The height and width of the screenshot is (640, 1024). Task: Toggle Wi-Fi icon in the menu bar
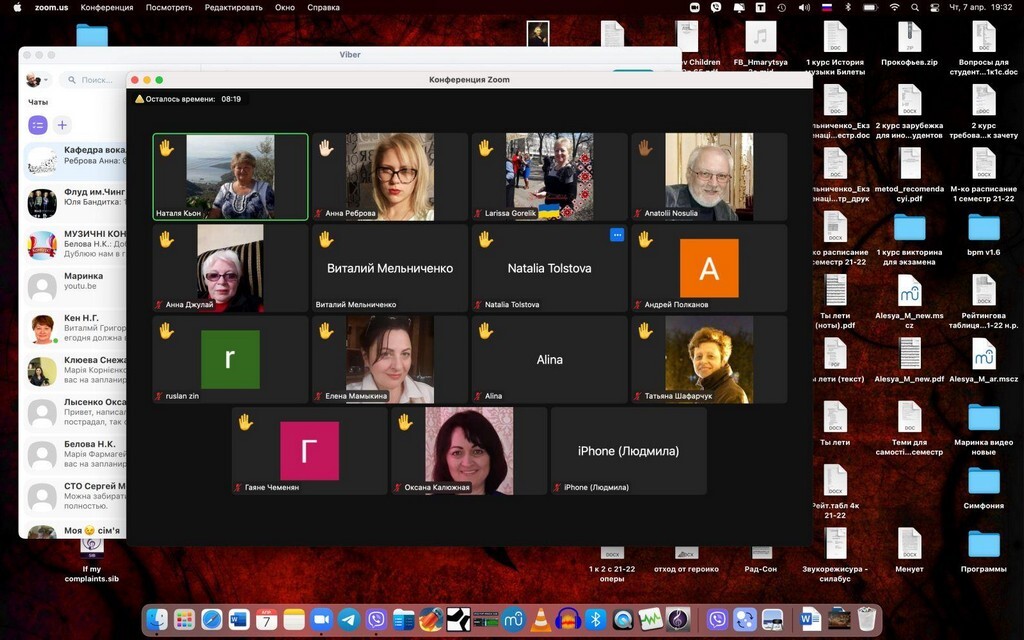[x=894, y=7]
